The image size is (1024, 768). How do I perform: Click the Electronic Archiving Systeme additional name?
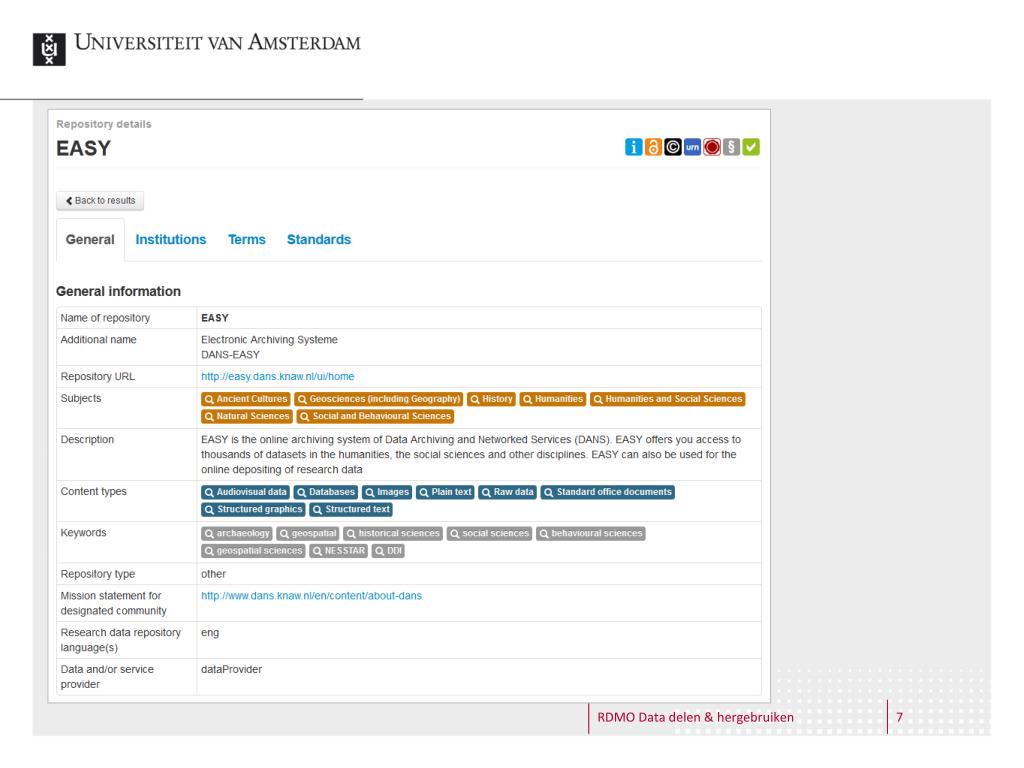coord(269,340)
